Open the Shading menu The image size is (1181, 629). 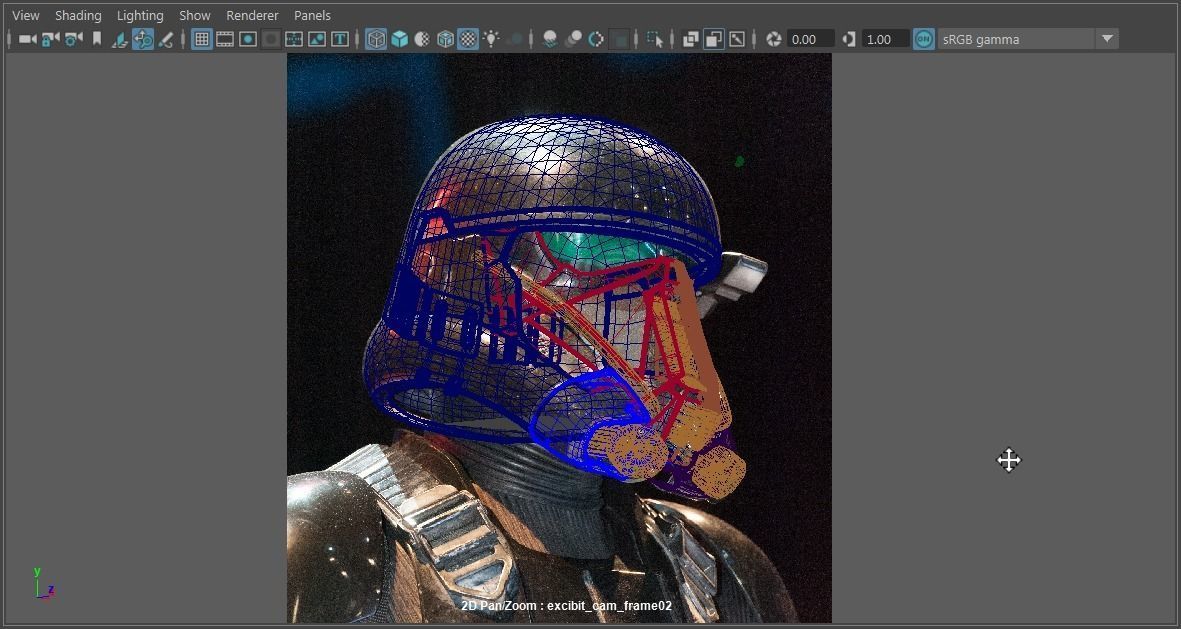pos(78,15)
